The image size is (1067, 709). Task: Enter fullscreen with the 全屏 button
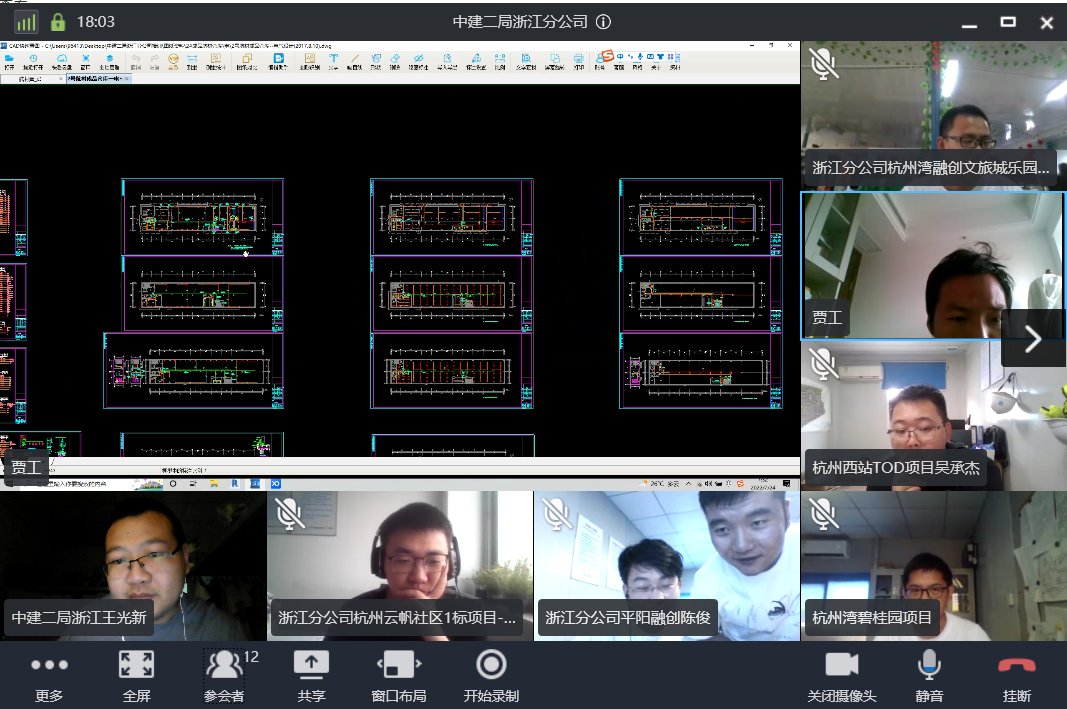point(136,676)
